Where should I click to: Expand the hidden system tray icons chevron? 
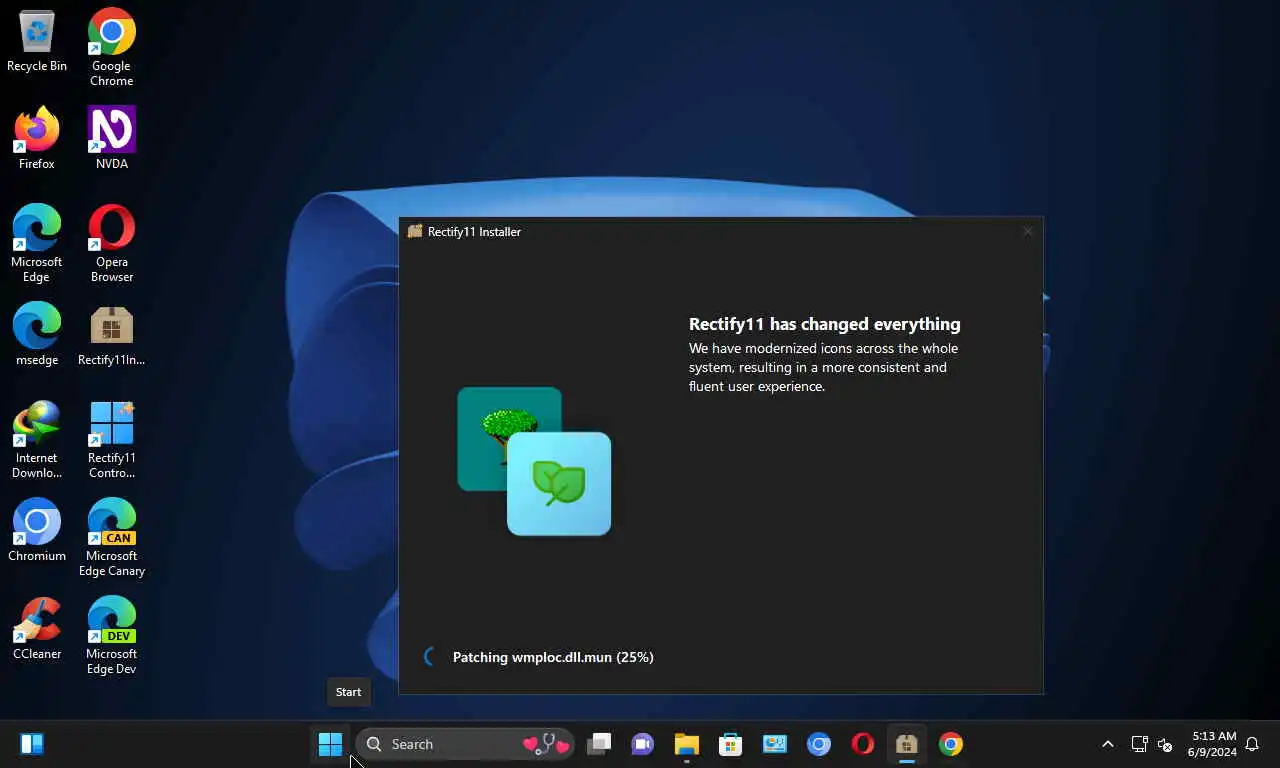(x=1107, y=744)
